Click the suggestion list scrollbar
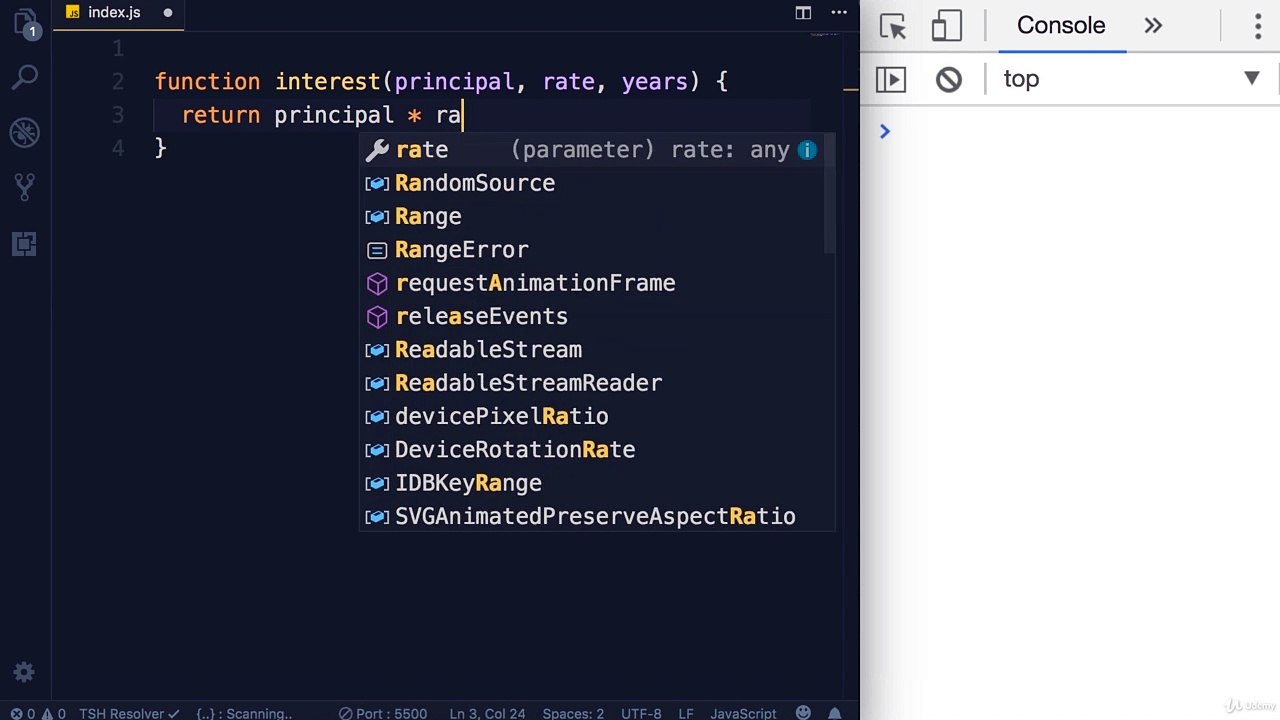The height and width of the screenshot is (720, 1280). pyautogui.click(x=830, y=194)
